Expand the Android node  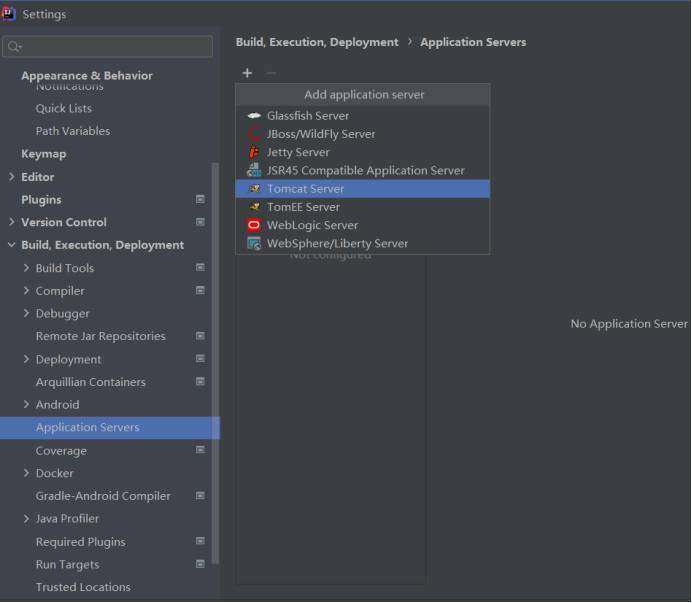[26, 404]
